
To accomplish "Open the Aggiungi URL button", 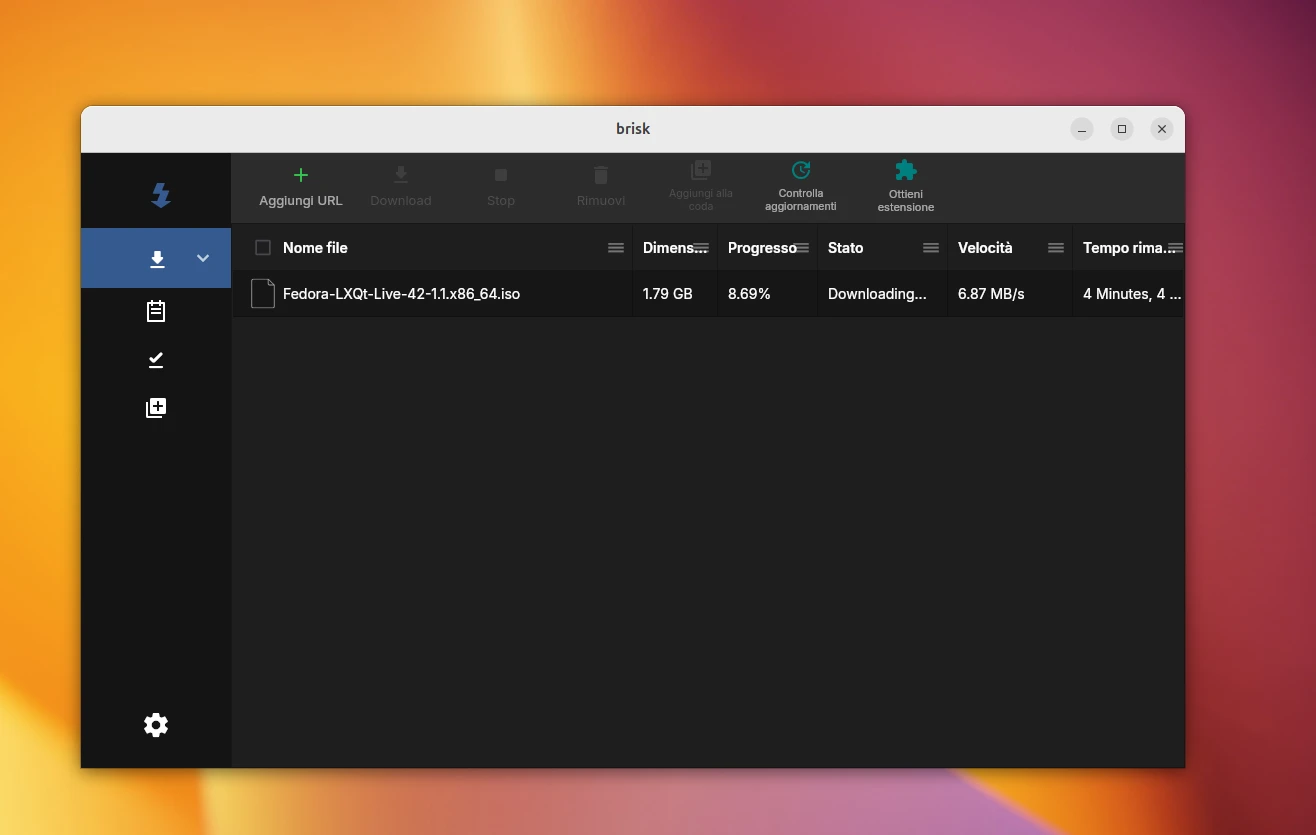I will click(x=300, y=187).
